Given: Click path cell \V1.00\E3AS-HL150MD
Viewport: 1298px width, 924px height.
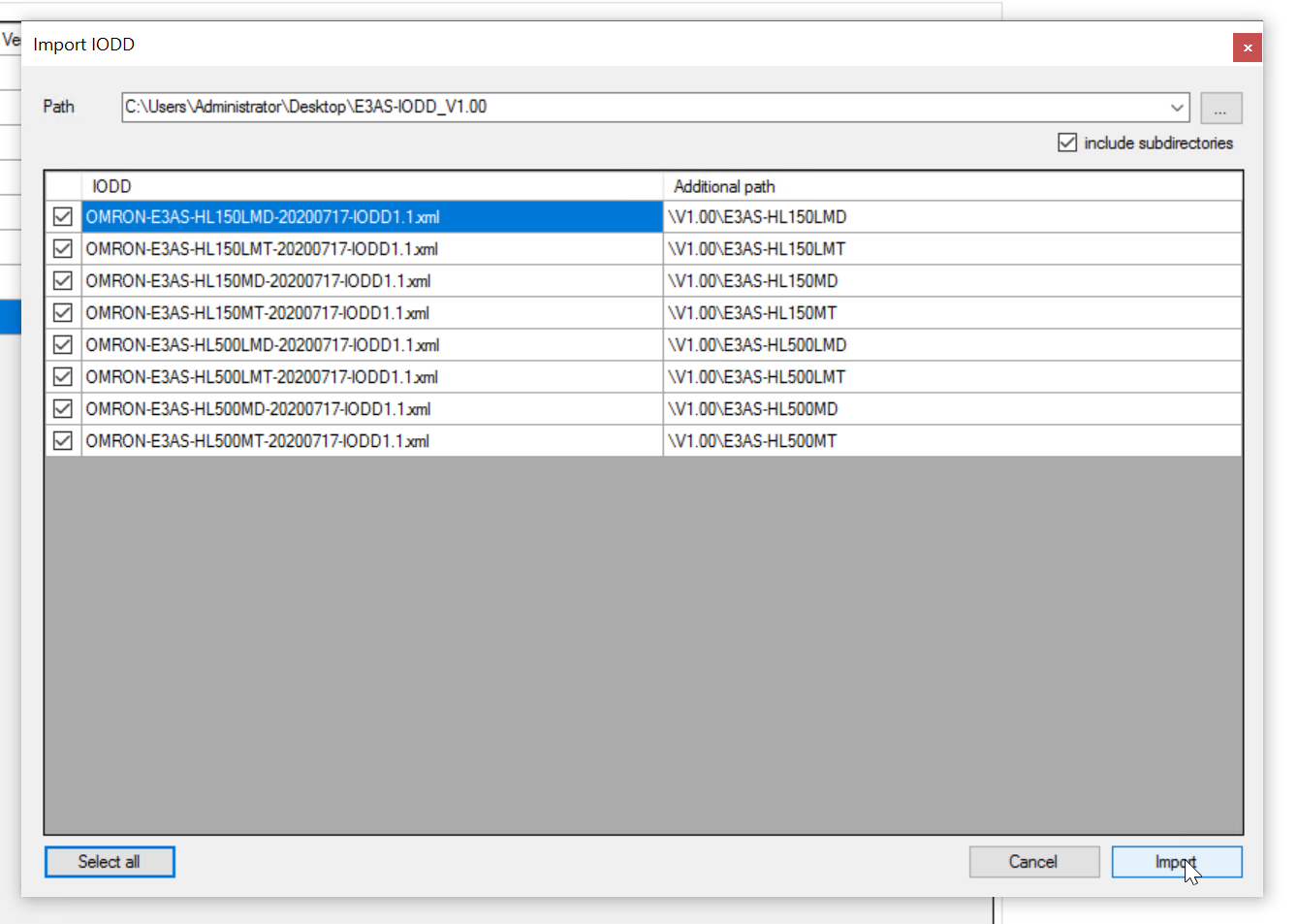Looking at the screenshot, I should click(x=953, y=281).
